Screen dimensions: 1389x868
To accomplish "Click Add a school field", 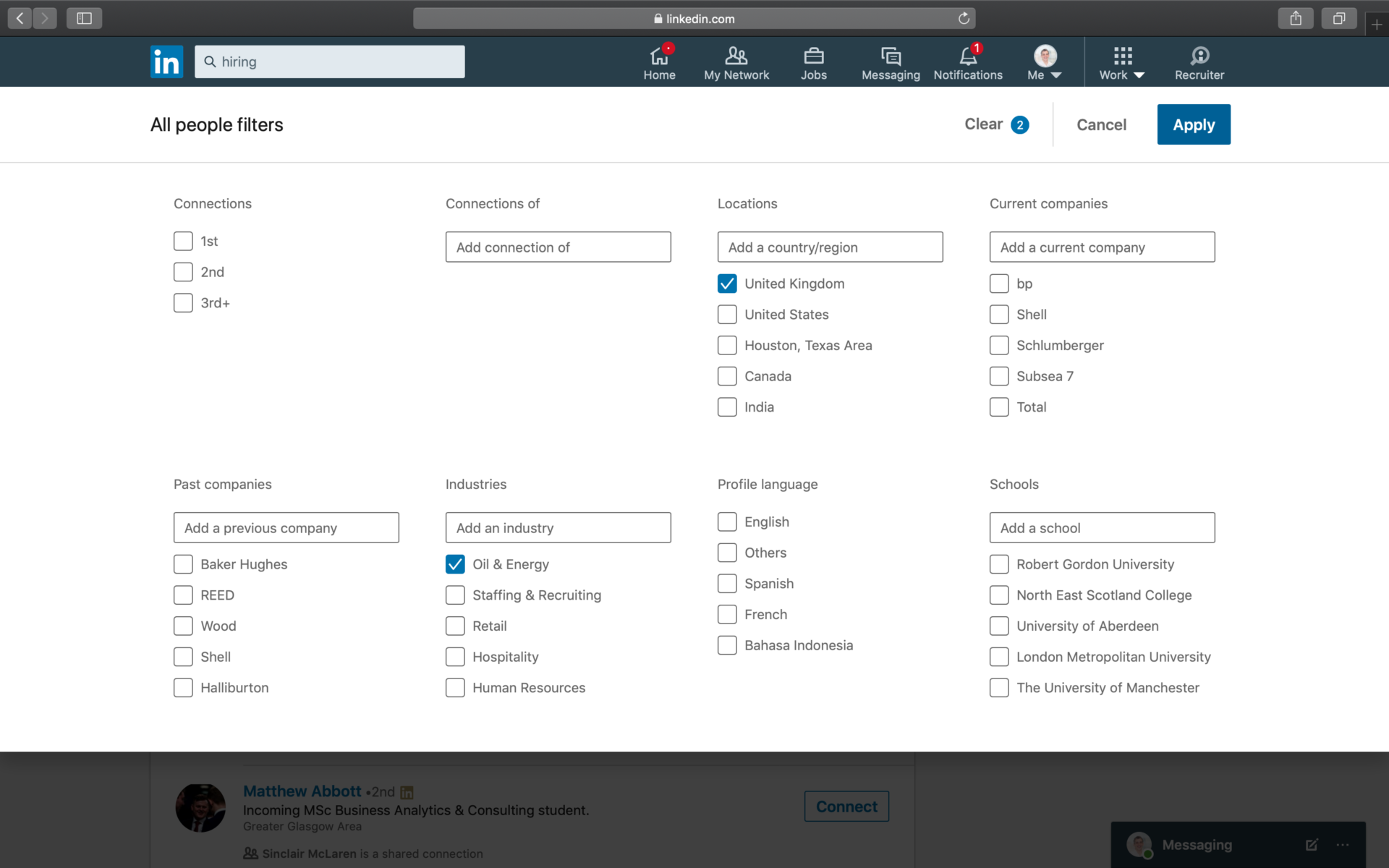I will 1102,528.
